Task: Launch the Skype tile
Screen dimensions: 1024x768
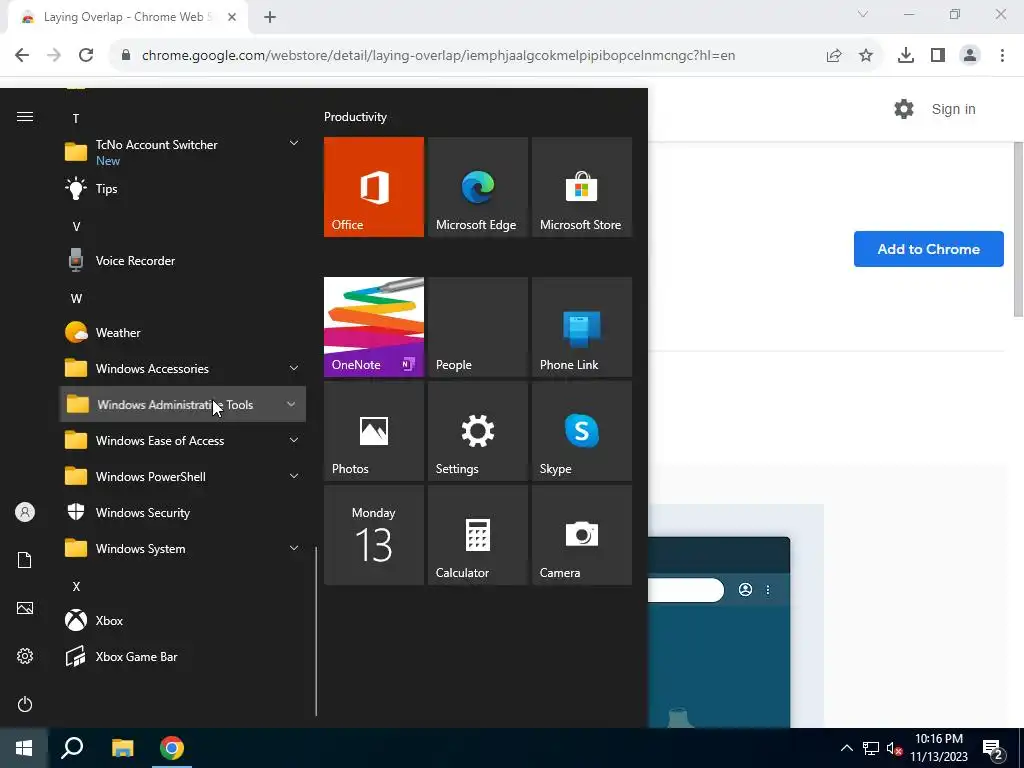Action: [582, 431]
